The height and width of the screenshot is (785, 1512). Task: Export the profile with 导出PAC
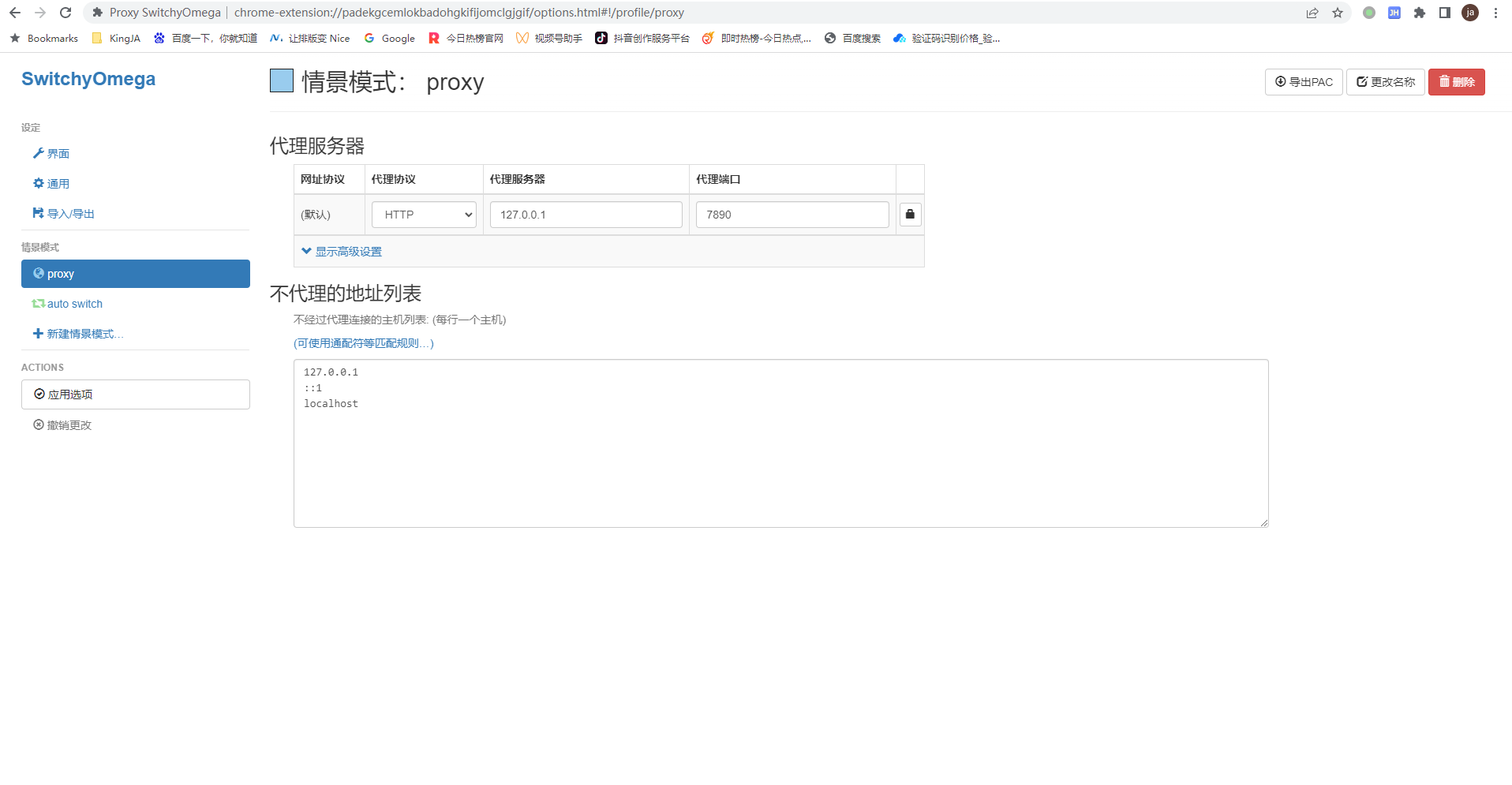[1304, 82]
